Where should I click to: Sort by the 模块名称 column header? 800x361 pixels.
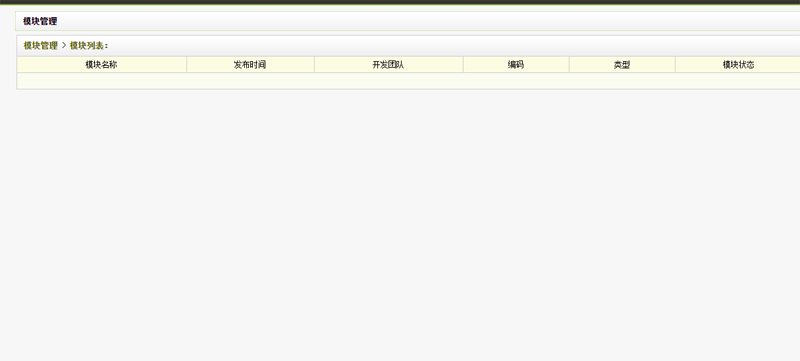click(x=102, y=65)
